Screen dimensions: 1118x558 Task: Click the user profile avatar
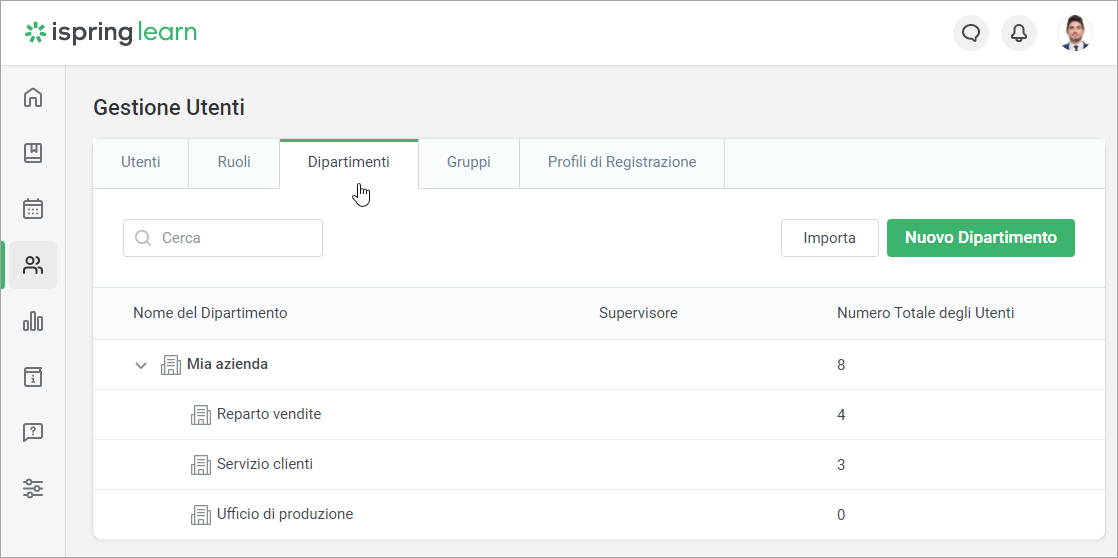pos(1074,33)
